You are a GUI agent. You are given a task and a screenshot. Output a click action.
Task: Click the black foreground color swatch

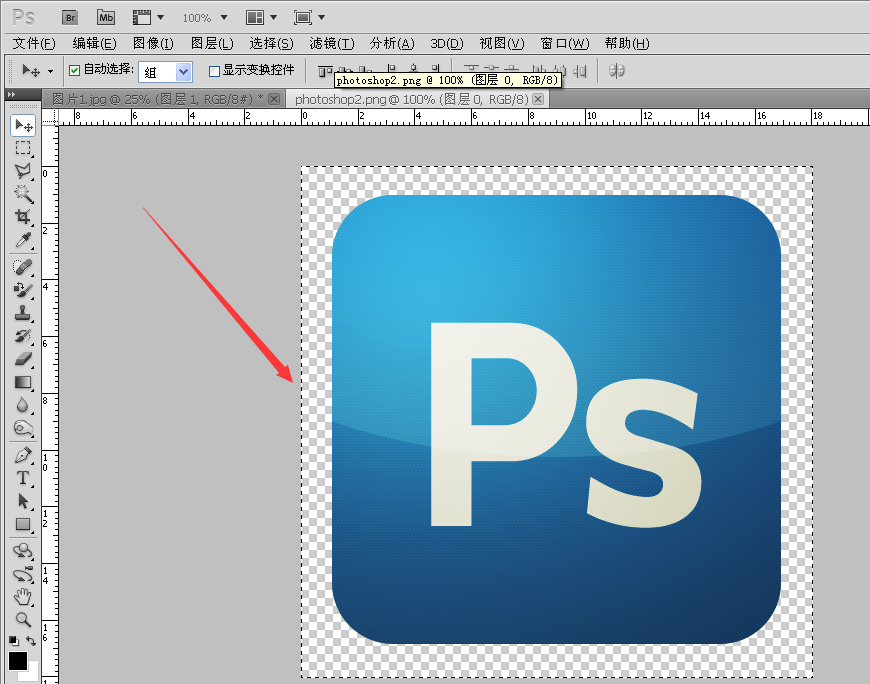(18, 661)
